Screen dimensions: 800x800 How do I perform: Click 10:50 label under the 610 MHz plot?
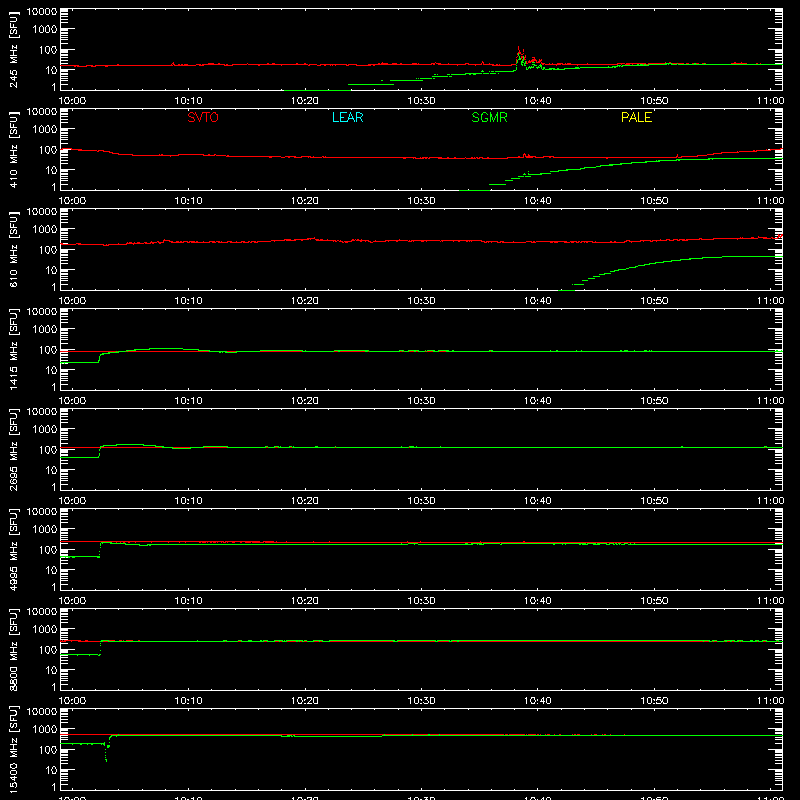point(654,301)
